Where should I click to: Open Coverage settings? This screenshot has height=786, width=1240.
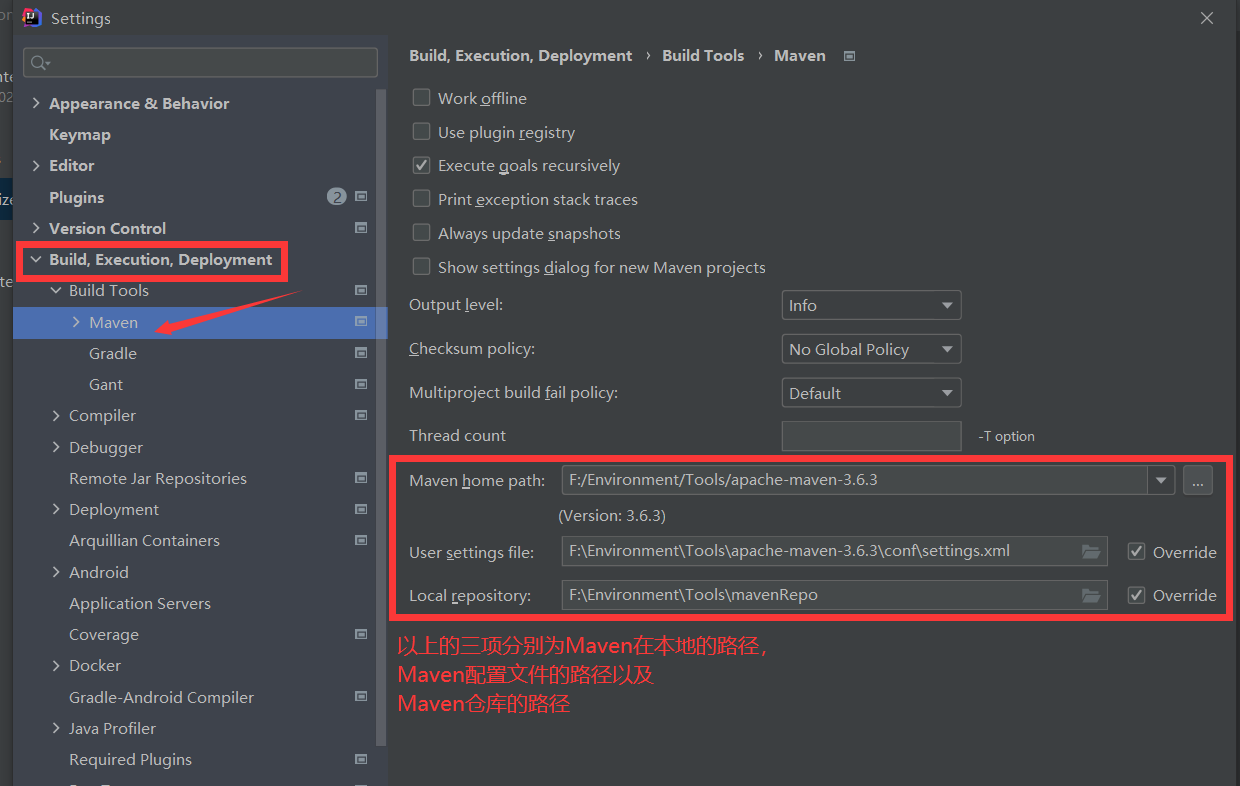pos(104,634)
